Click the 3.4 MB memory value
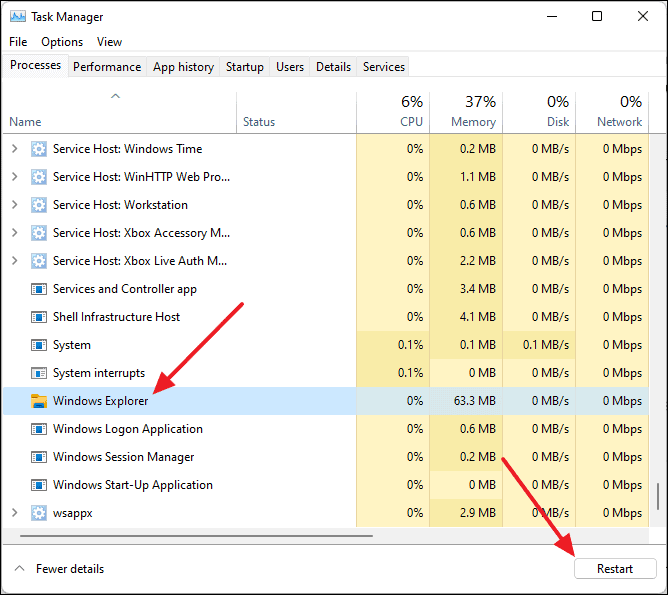The image size is (668, 595). point(478,289)
